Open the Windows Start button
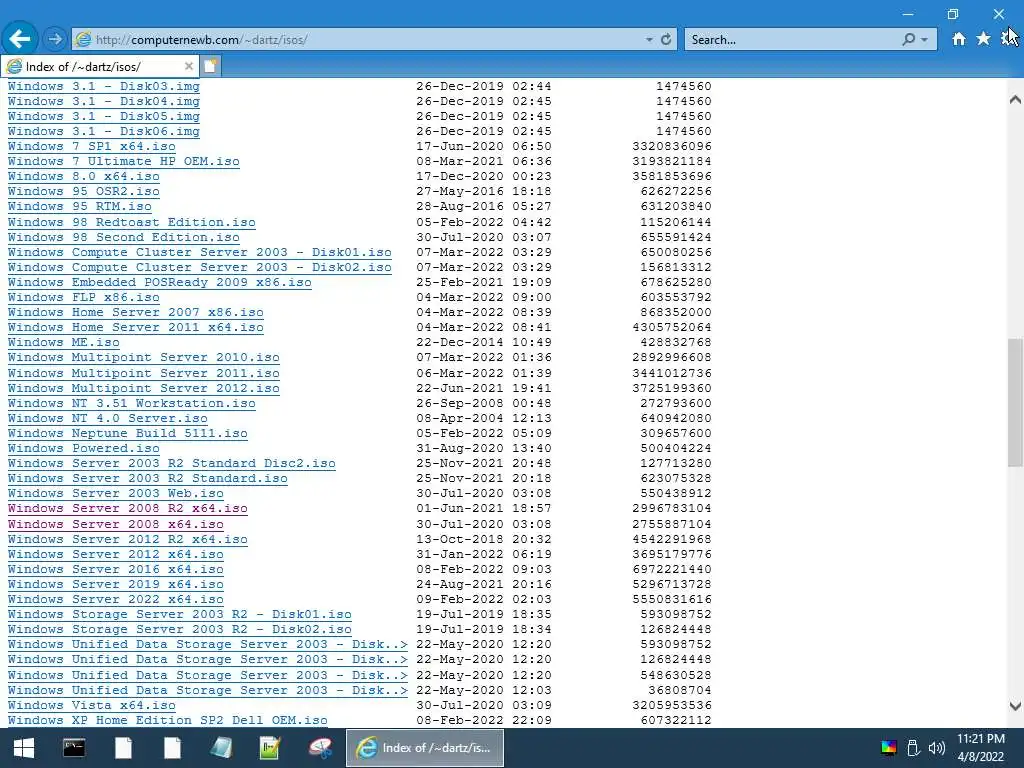The width and height of the screenshot is (1024, 768). (24, 748)
